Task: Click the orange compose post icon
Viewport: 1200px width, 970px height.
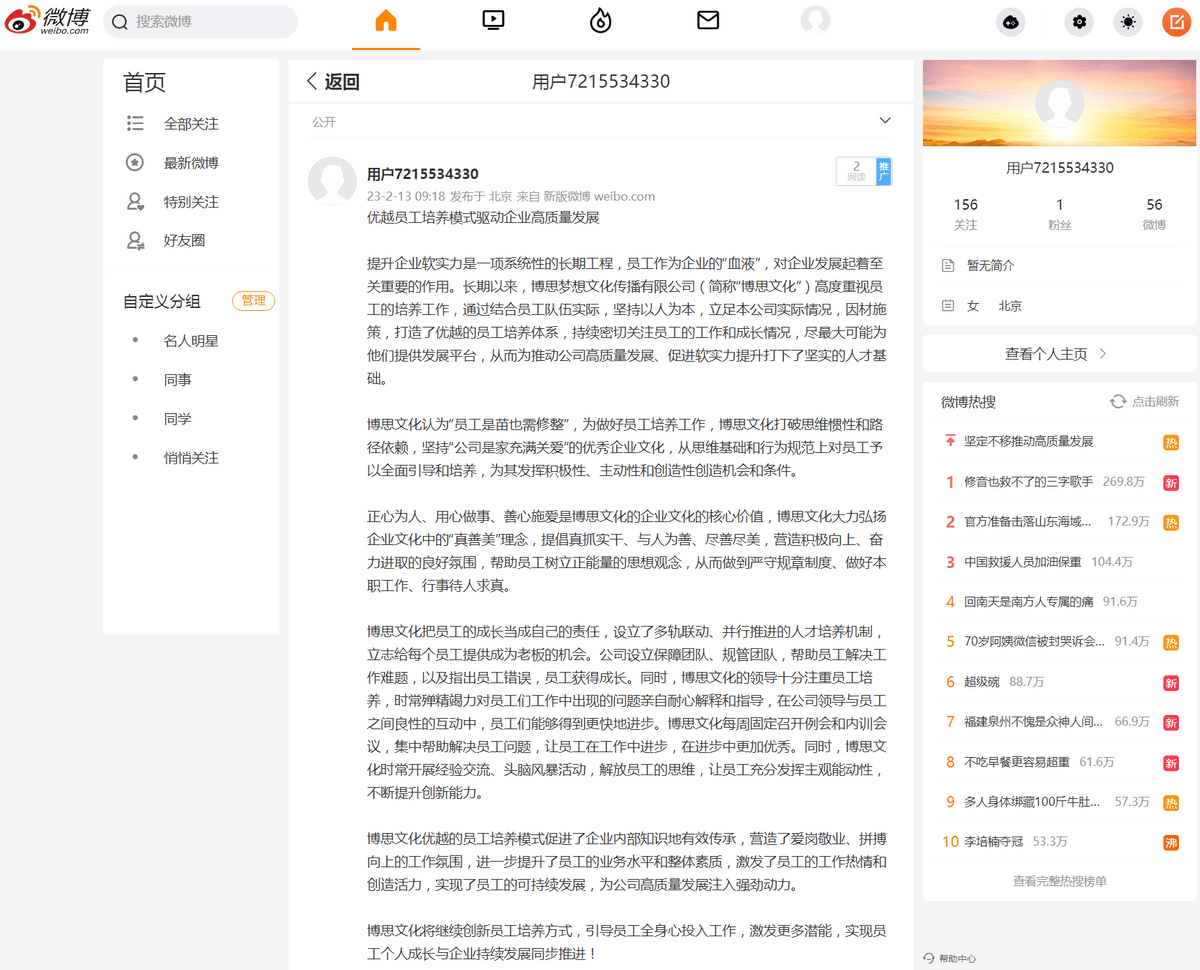Action: pyautogui.click(x=1176, y=22)
